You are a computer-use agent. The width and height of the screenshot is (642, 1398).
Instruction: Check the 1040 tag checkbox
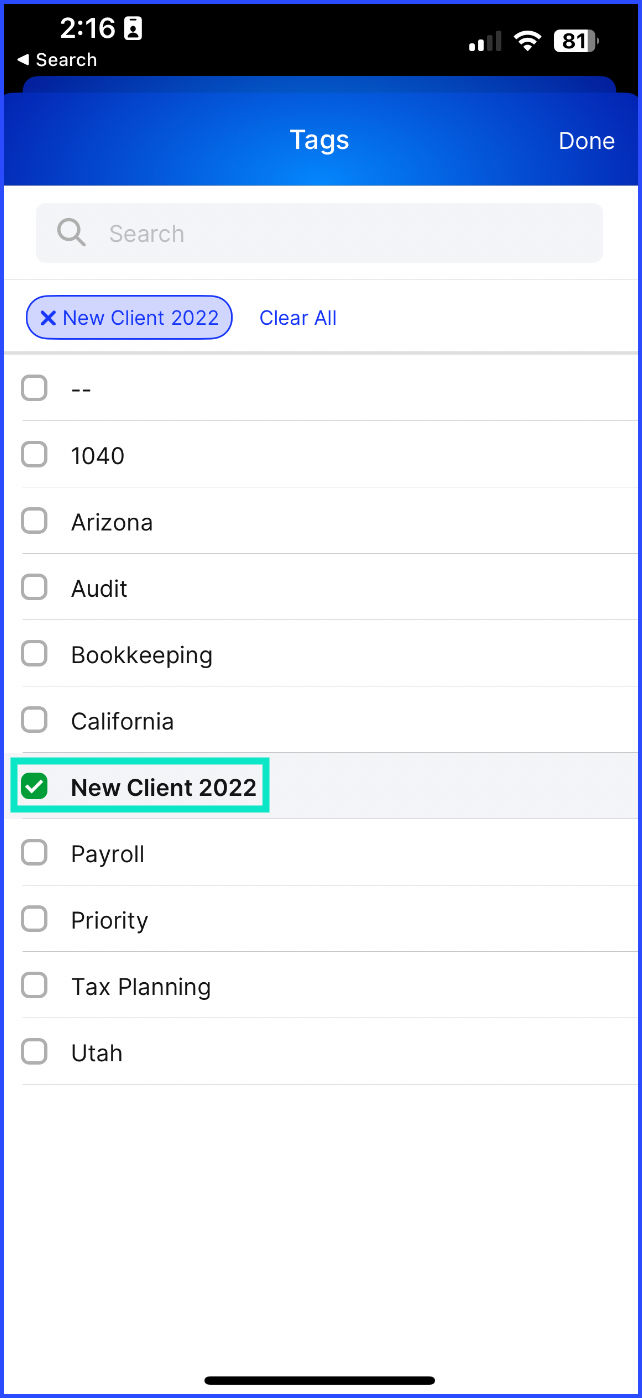click(x=35, y=455)
